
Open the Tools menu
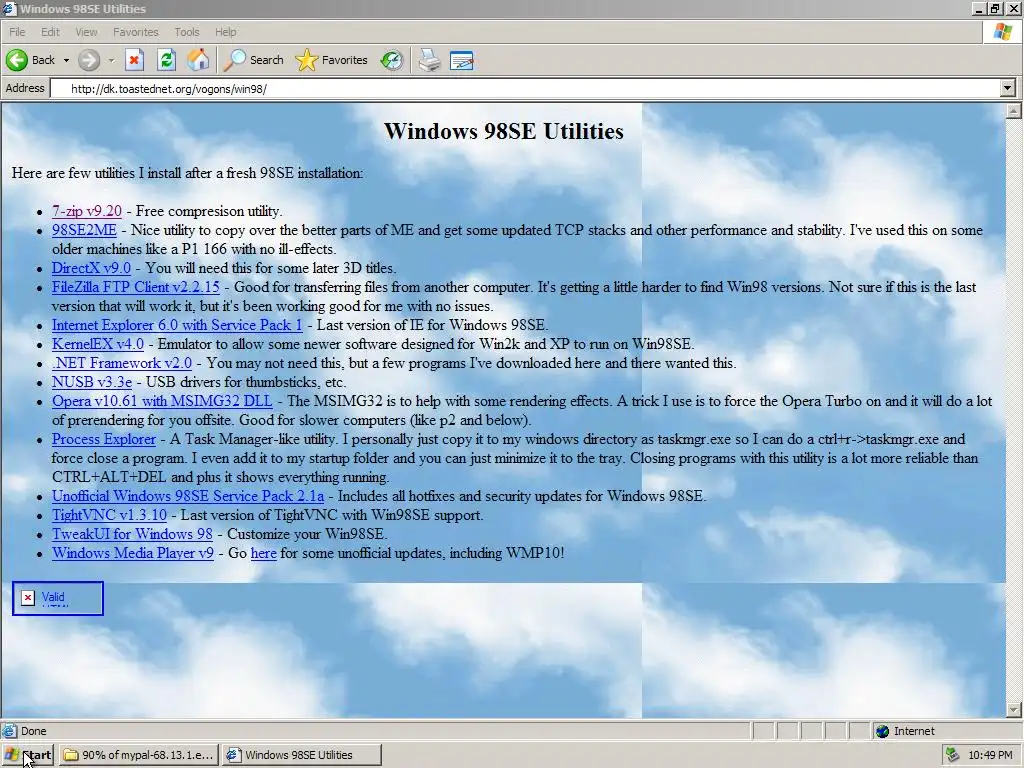(187, 32)
